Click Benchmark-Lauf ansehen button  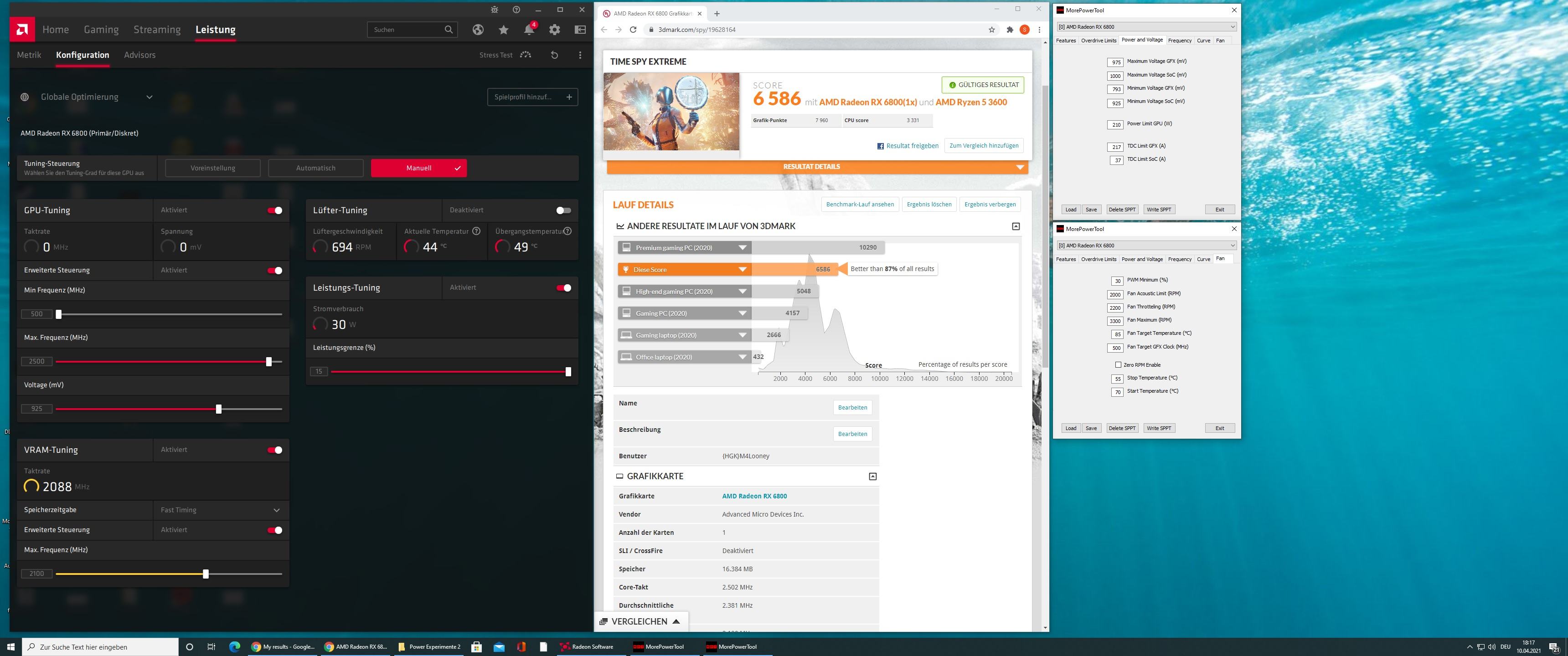coord(860,205)
